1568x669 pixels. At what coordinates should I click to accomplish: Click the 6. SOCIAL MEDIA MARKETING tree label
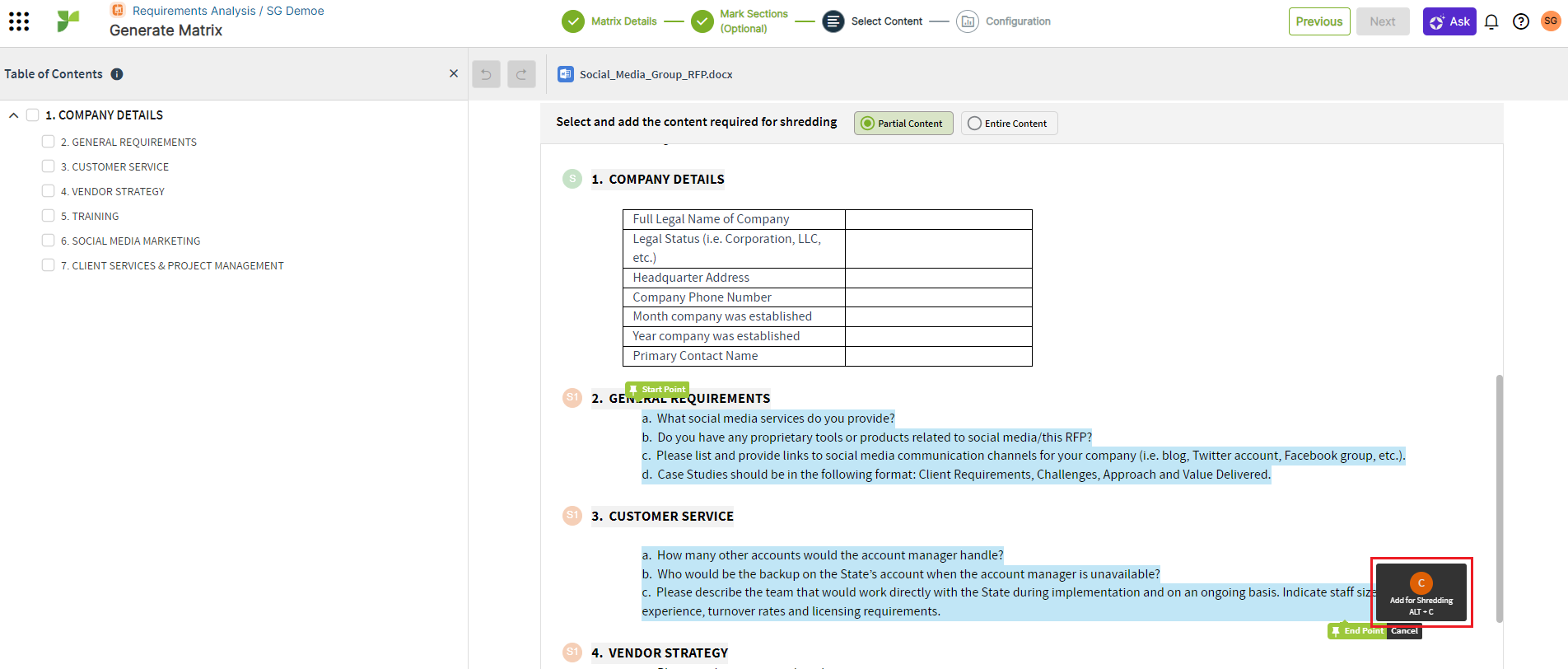pos(130,241)
